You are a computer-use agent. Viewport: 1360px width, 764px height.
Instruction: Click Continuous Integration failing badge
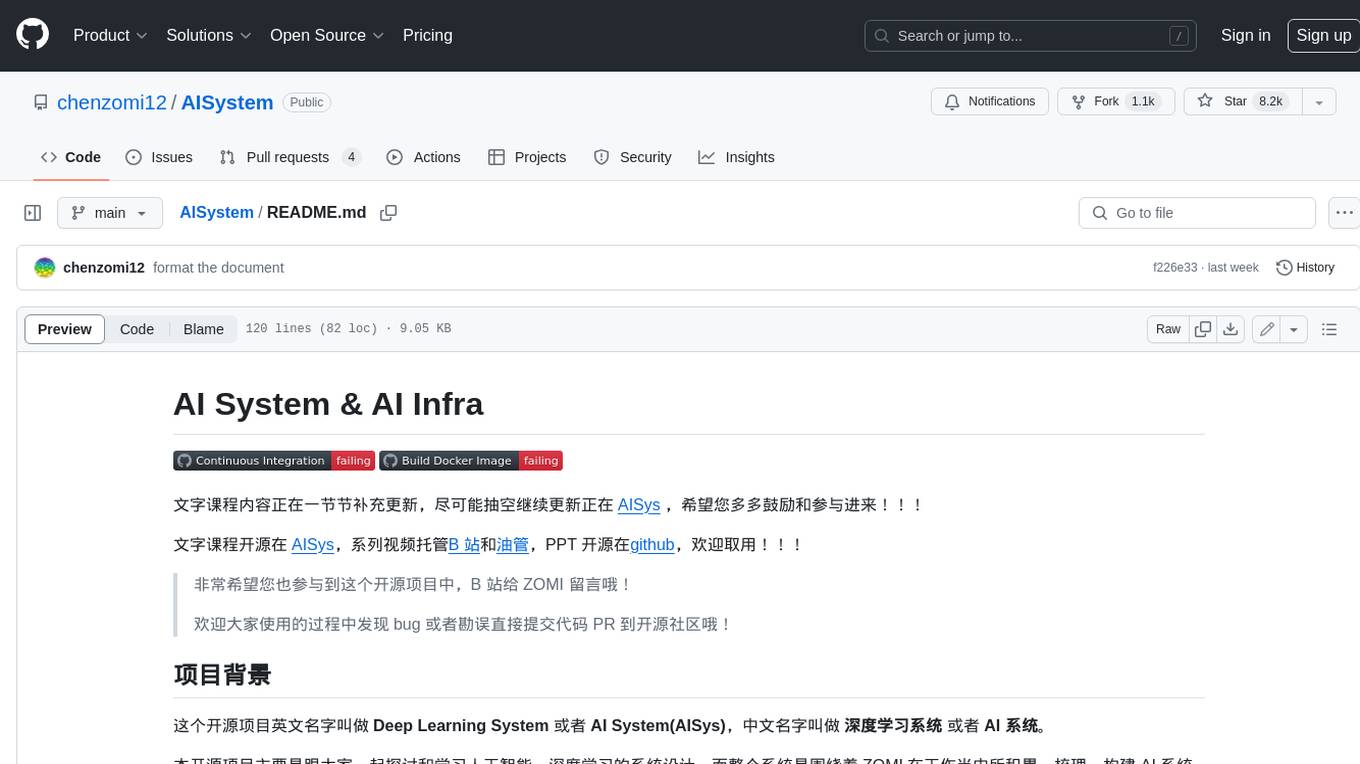pos(274,461)
